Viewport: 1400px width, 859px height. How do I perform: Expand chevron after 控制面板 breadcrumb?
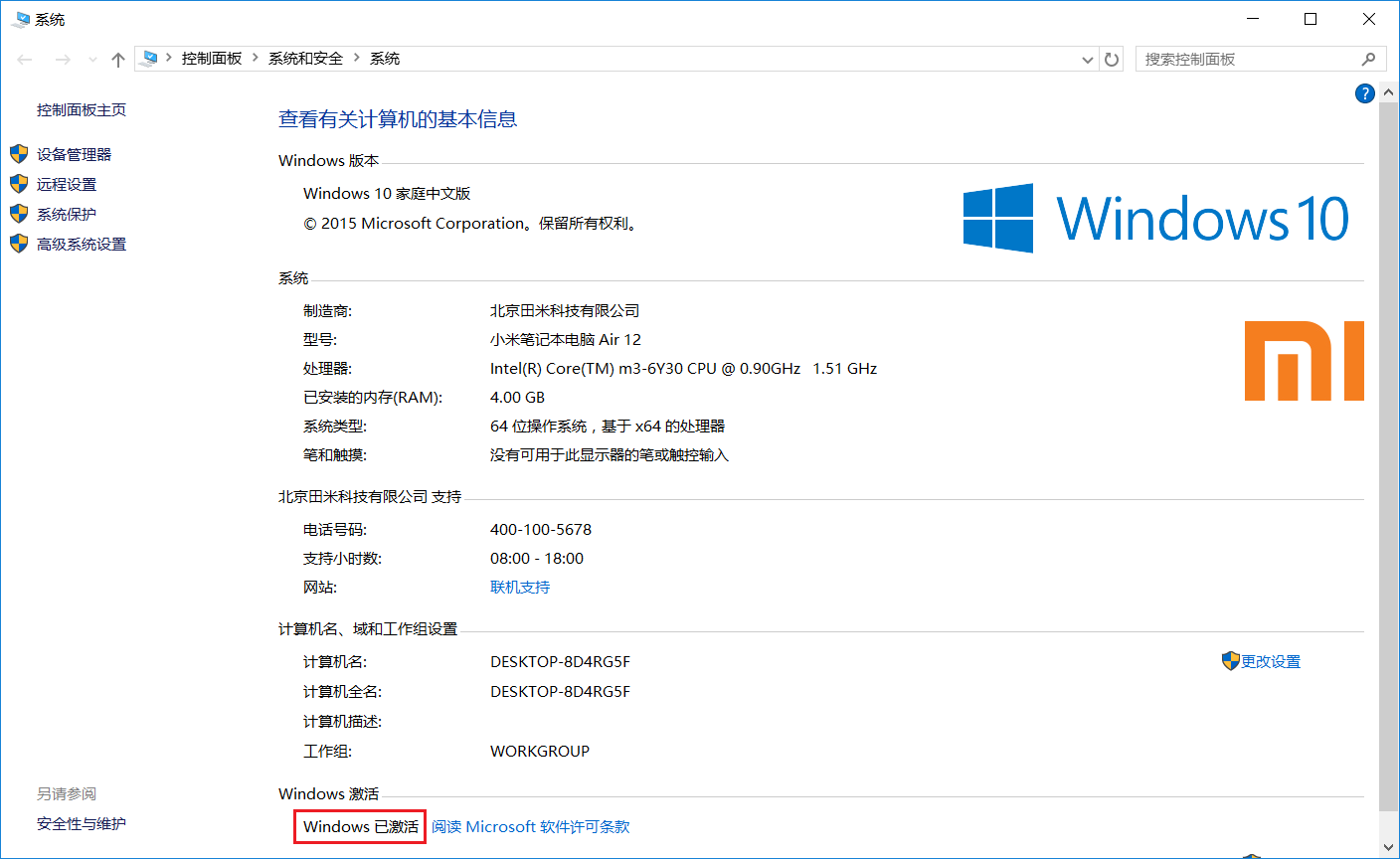[256, 59]
